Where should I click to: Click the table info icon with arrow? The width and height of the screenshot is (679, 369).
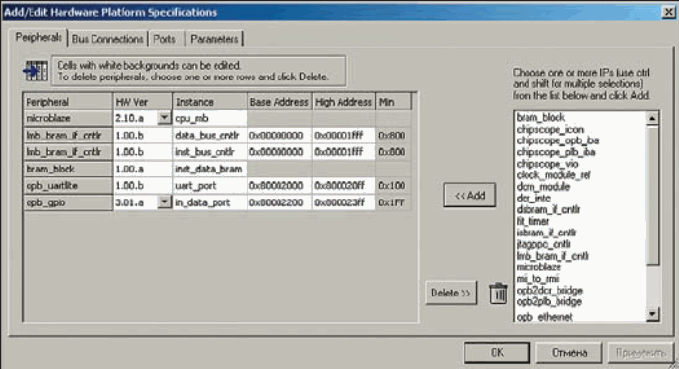coord(36,71)
